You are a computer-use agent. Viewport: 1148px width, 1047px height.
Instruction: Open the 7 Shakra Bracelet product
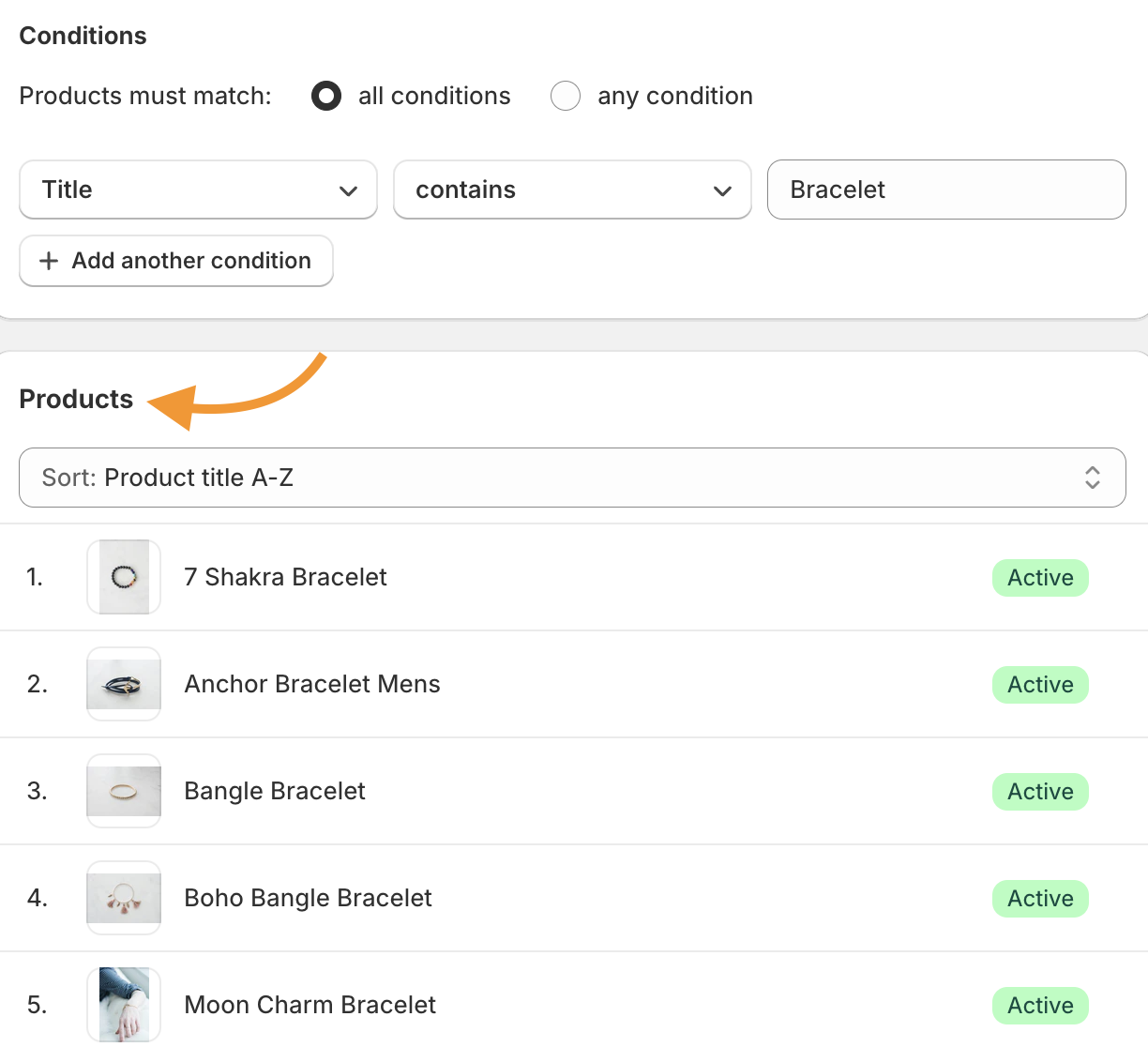(x=285, y=577)
